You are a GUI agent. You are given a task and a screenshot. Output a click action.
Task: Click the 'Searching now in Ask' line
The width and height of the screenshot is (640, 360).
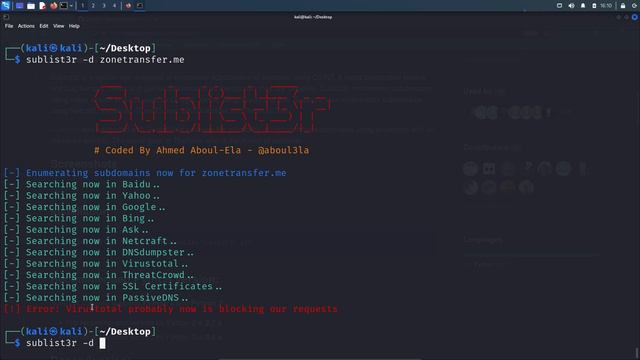pos(76,229)
